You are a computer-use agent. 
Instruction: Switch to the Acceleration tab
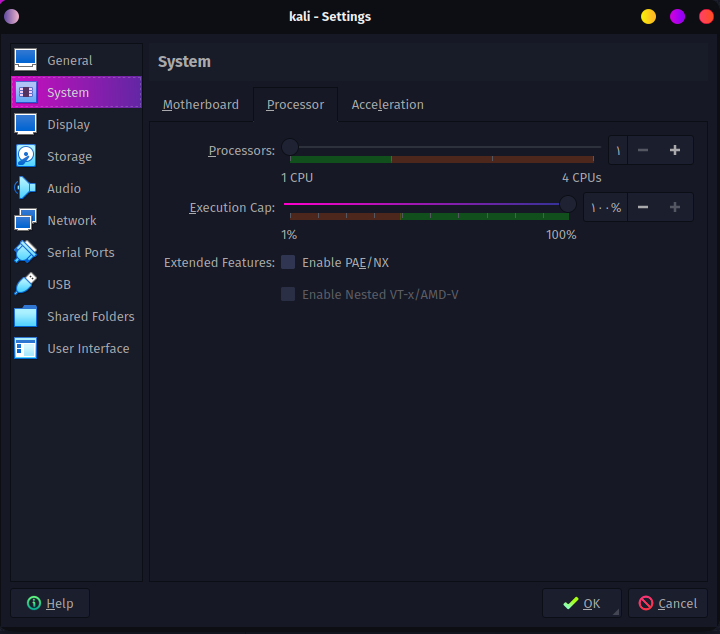click(388, 105)
